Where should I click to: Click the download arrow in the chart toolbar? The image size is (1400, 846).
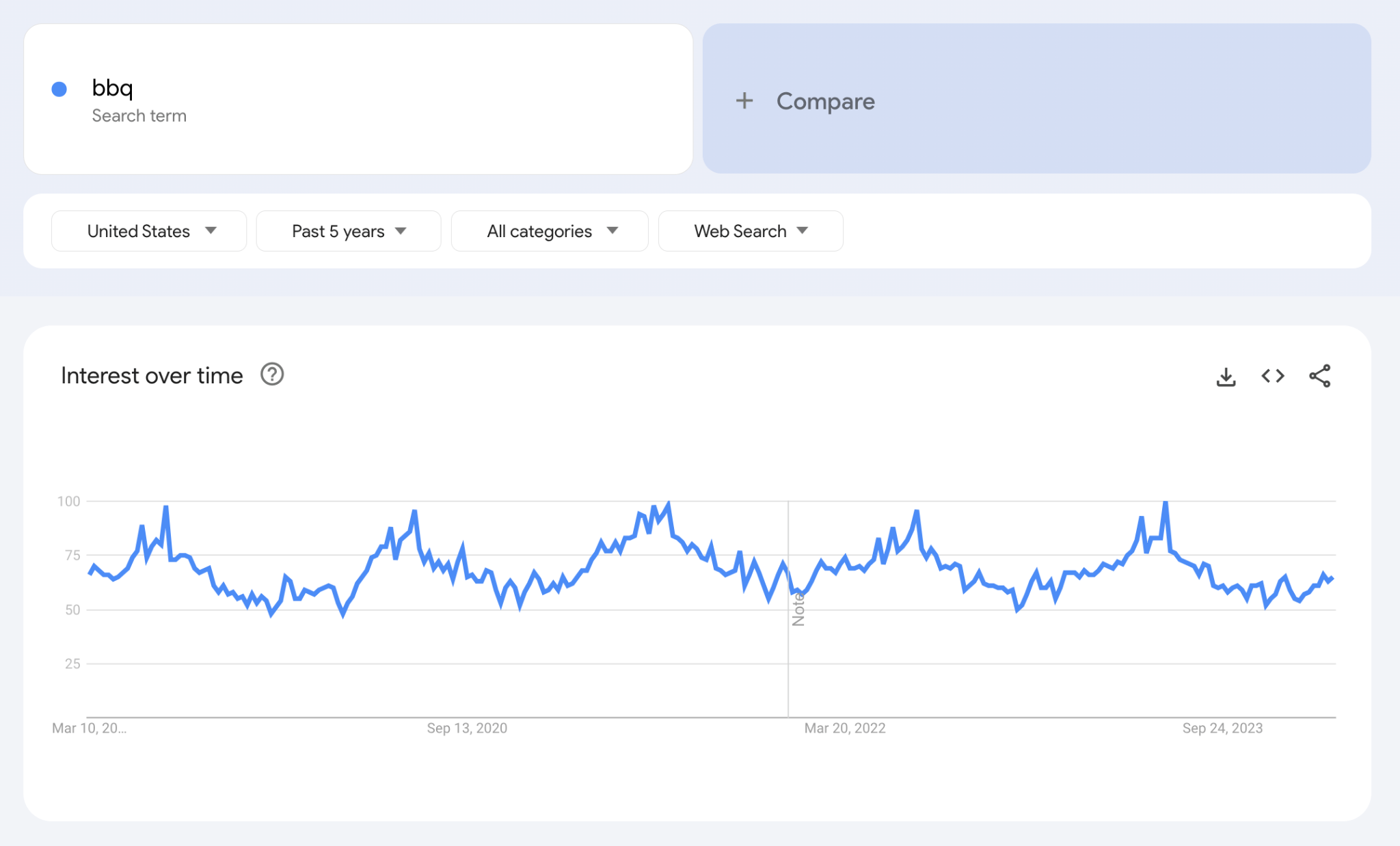[1226, 375]
